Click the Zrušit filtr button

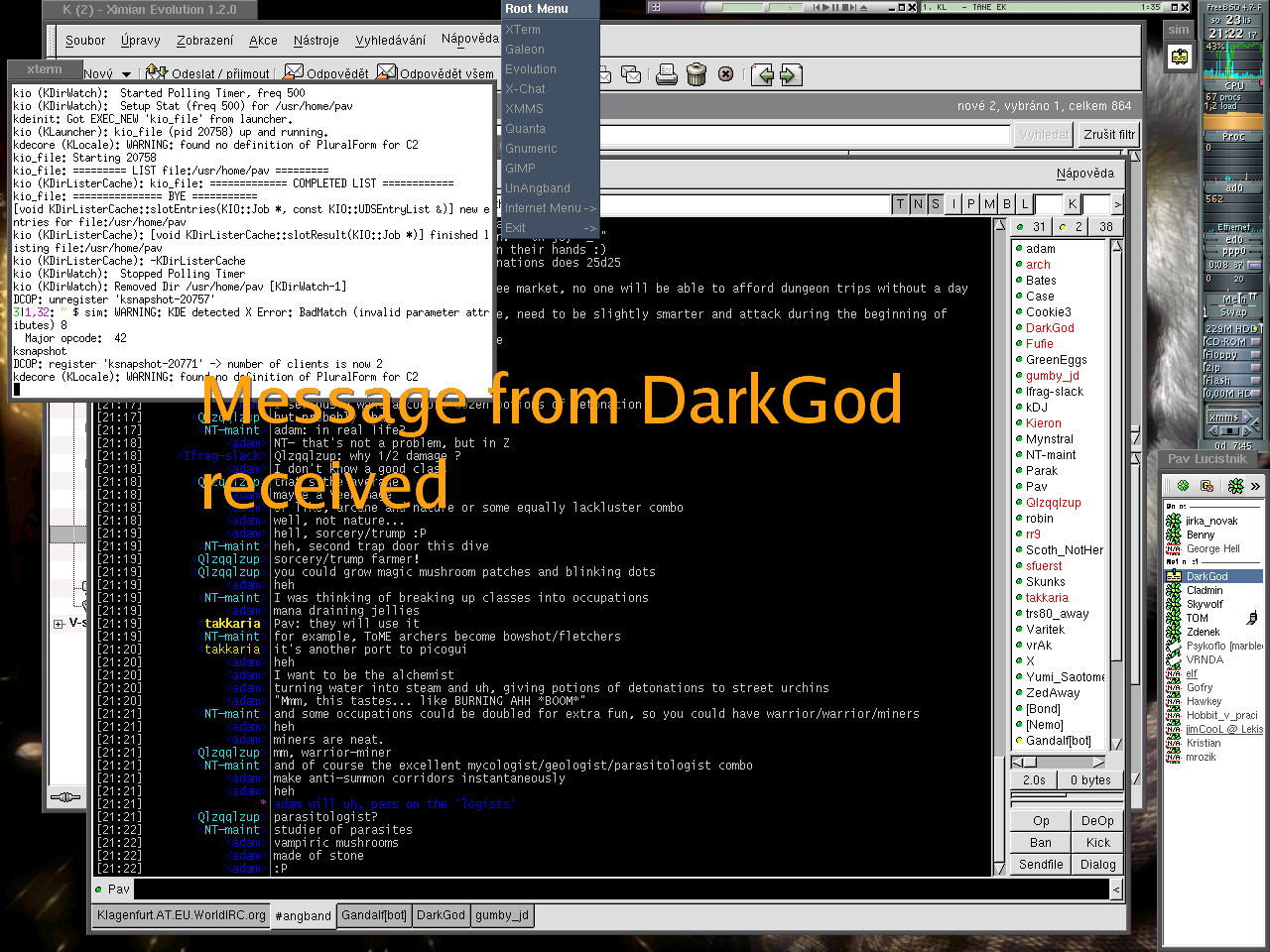[1108, 135]
